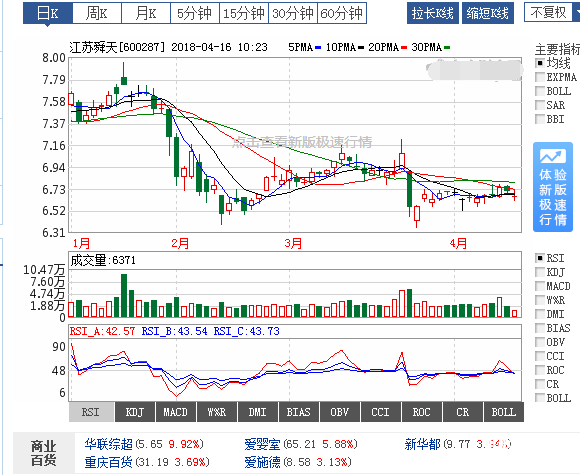This screenshot has height=475, width=580.
Task: Click the RSI_B:43.54 value text
Action: [x=175, y=331]
